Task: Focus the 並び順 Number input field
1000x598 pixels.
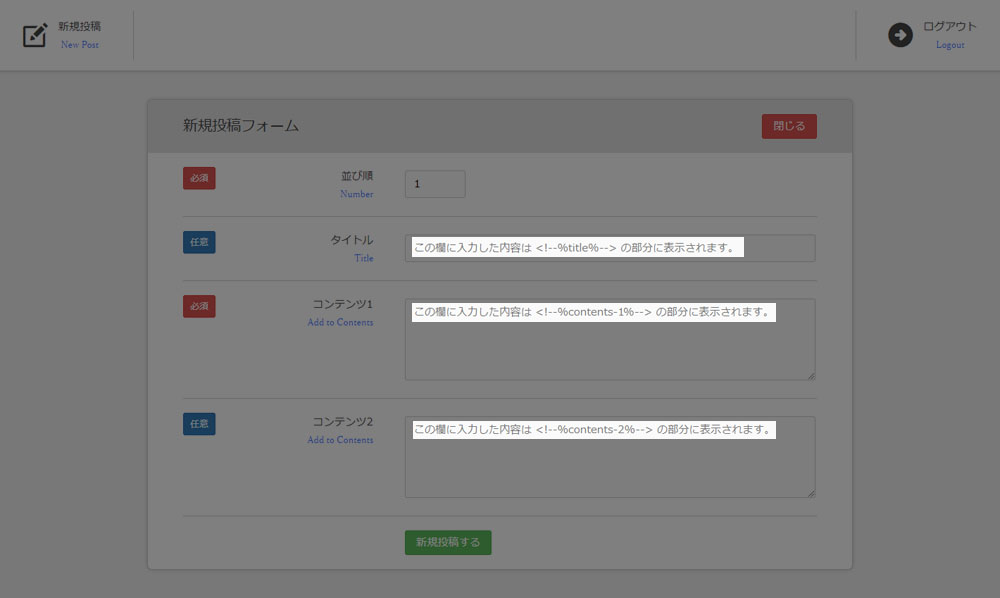Action: click(x=435, y=184)
